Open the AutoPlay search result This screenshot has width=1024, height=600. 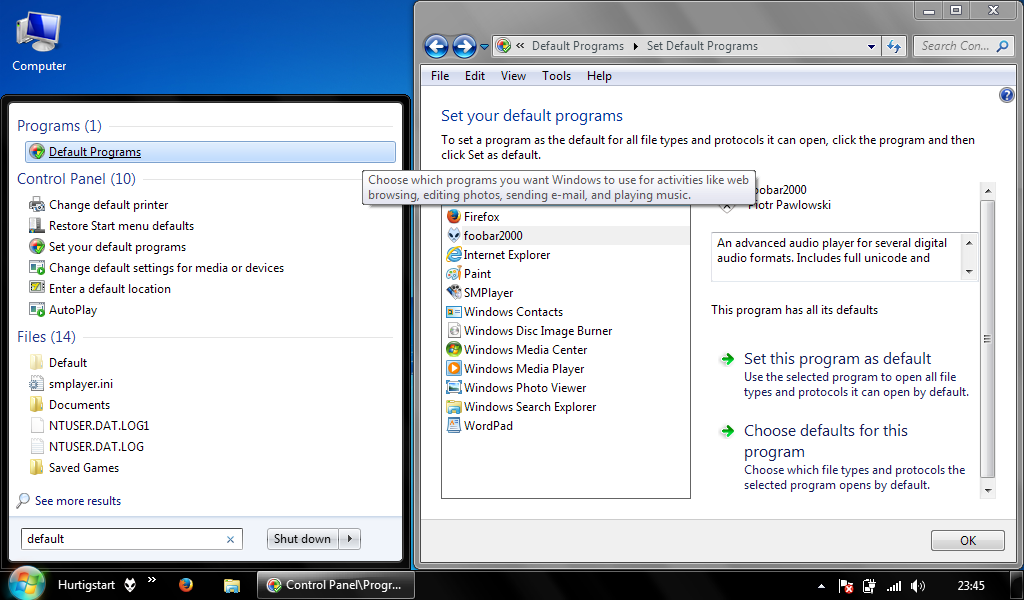pos(63,309)
